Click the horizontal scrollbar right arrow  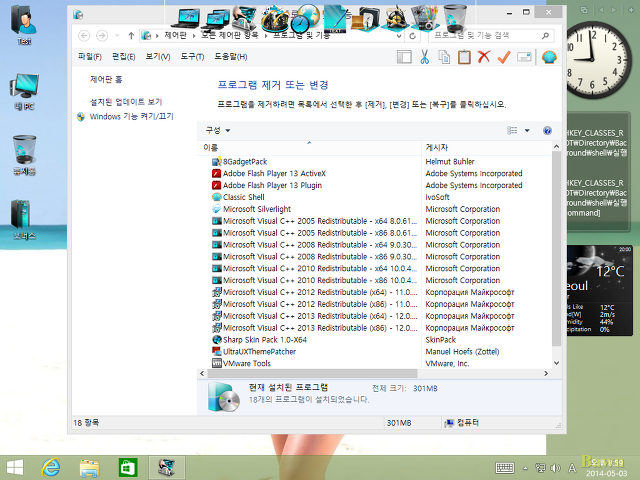click(x=546, y=373)
